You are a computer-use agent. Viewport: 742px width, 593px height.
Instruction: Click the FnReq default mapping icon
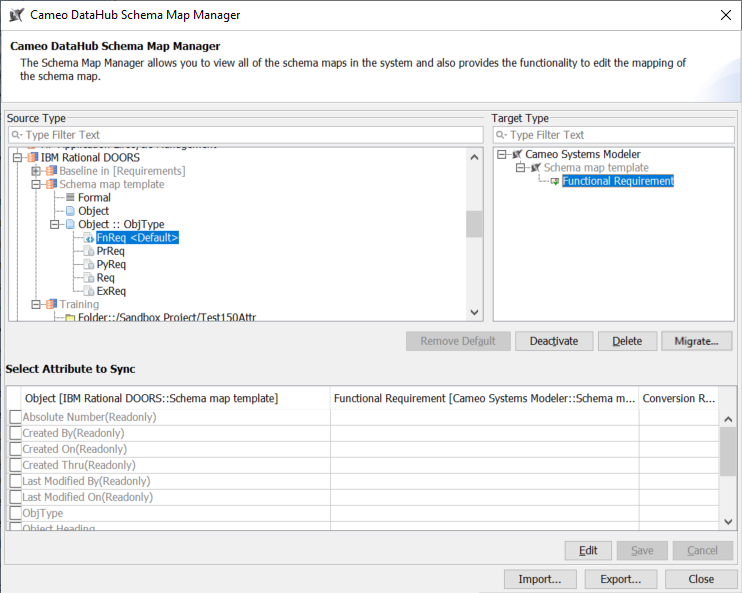pyautogui.click(x=89, y=238)
